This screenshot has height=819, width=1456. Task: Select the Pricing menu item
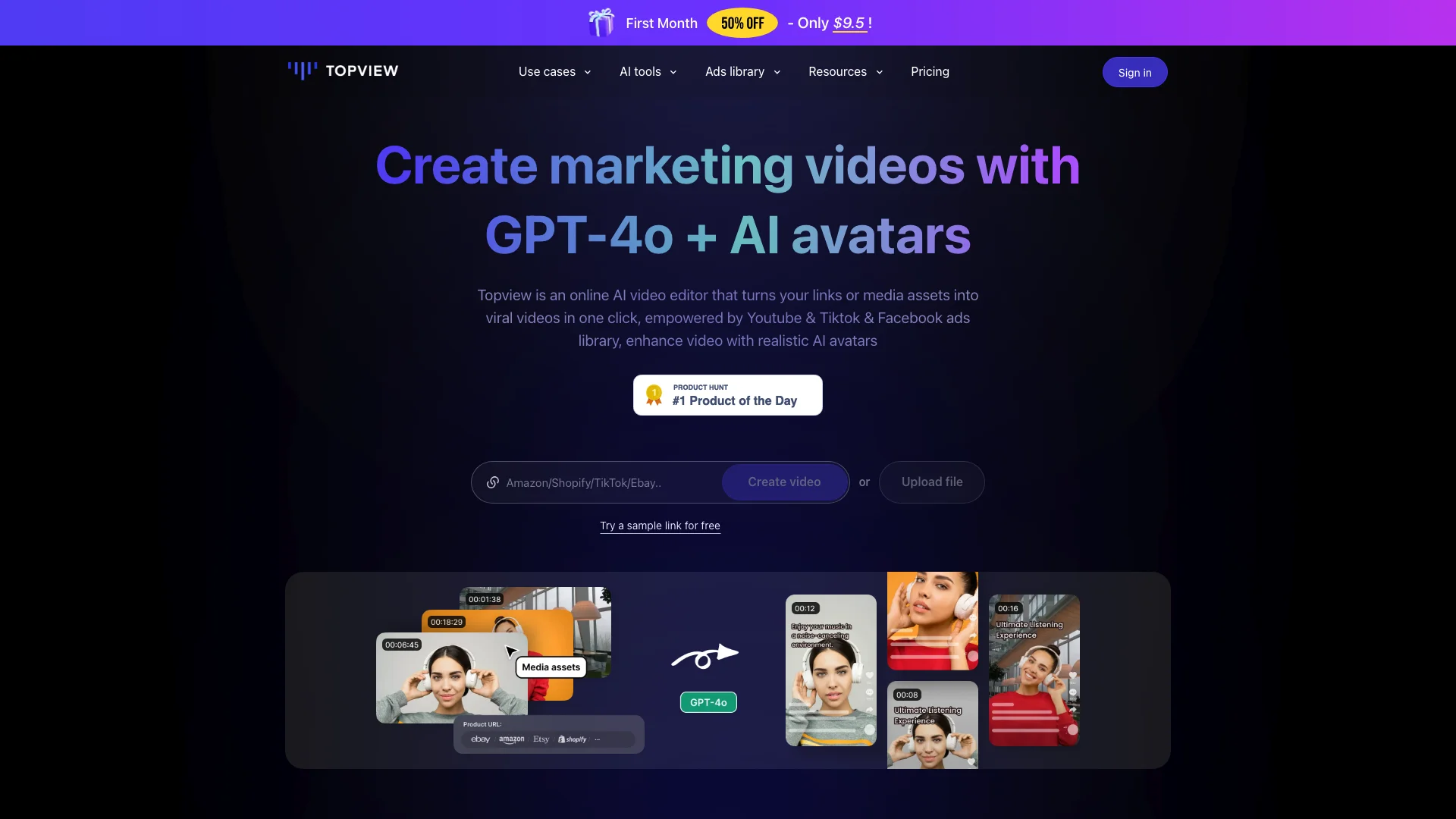point(930,72)
